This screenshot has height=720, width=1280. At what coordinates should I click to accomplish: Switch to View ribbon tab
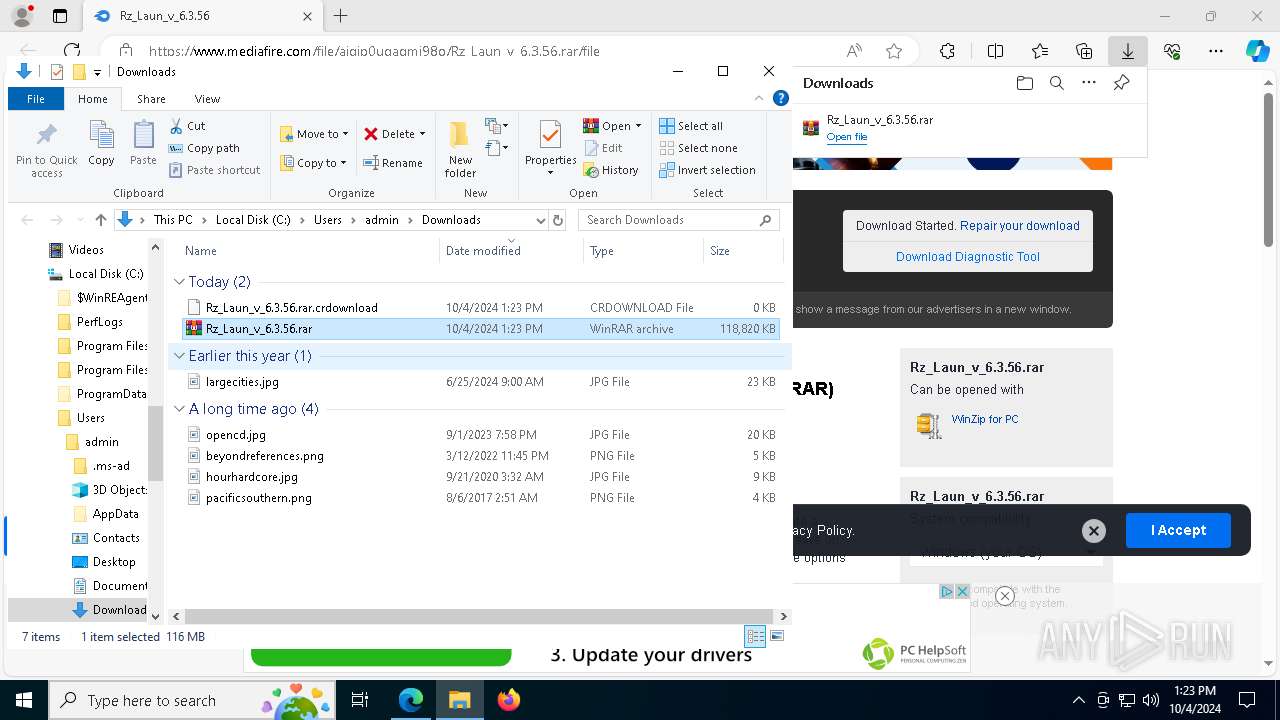207,99
